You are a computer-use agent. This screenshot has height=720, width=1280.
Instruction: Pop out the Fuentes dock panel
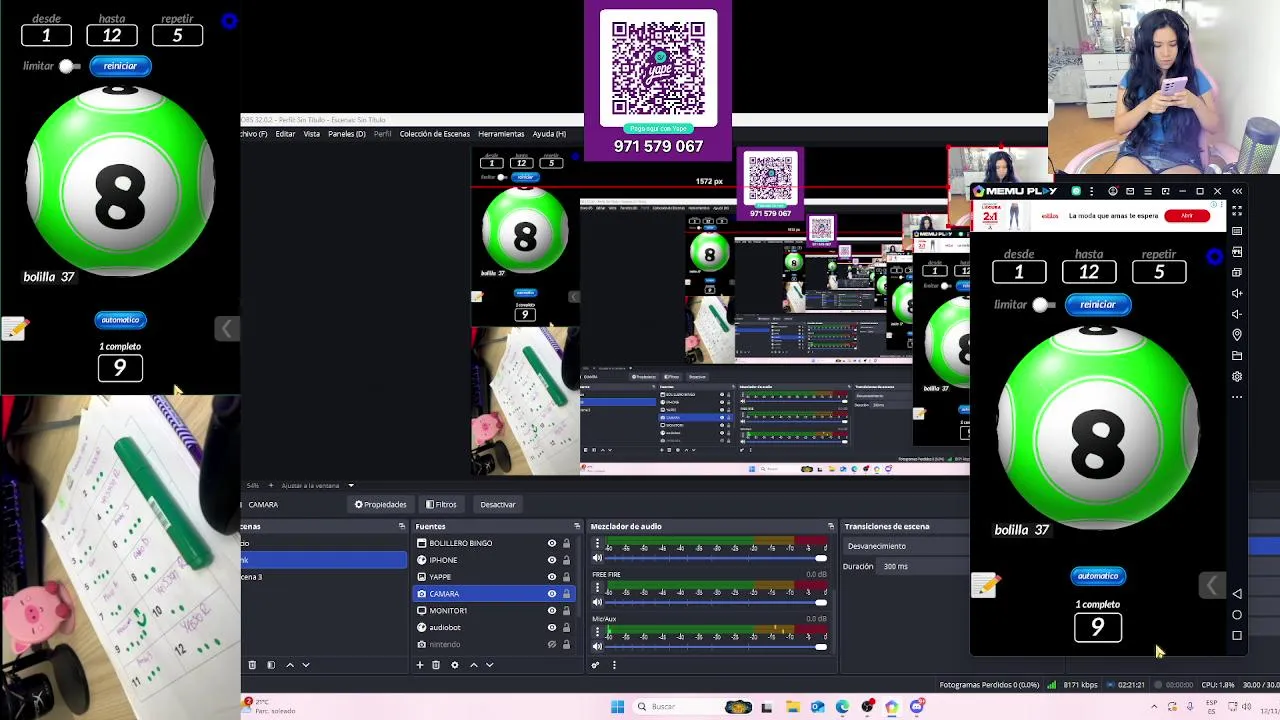(x=576, y=526)
